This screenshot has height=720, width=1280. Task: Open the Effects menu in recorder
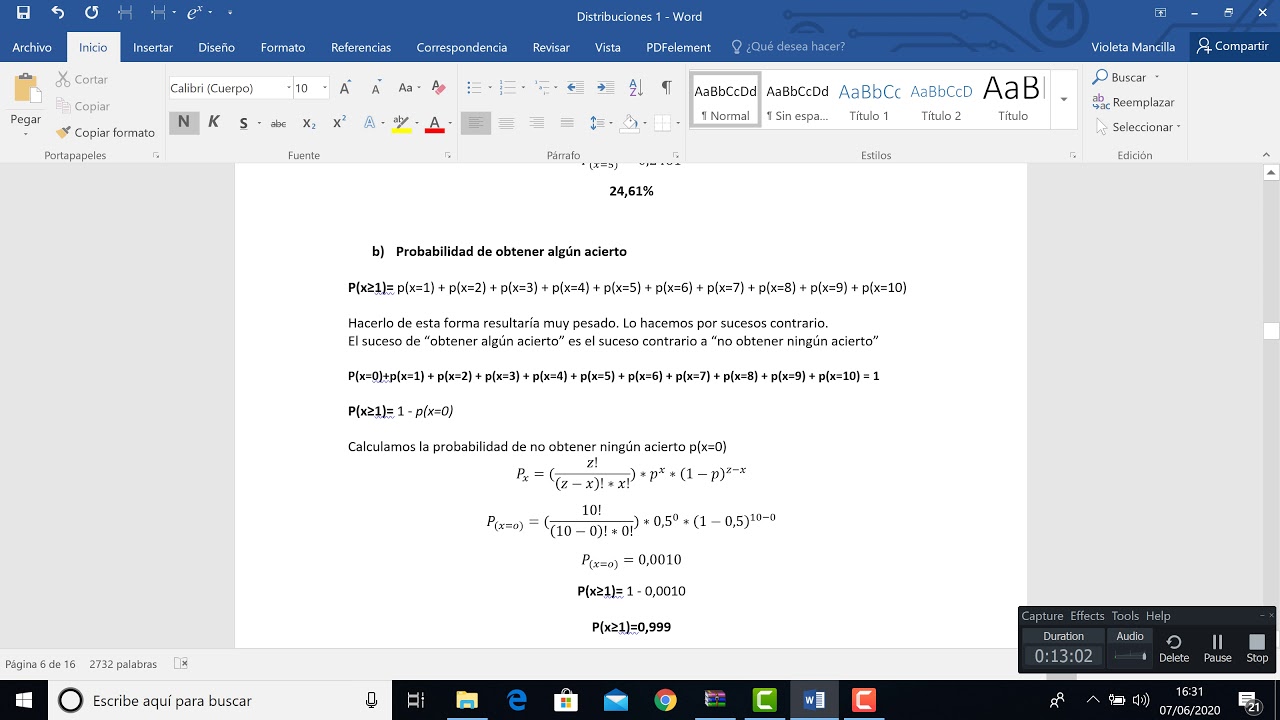(1087, 616)
